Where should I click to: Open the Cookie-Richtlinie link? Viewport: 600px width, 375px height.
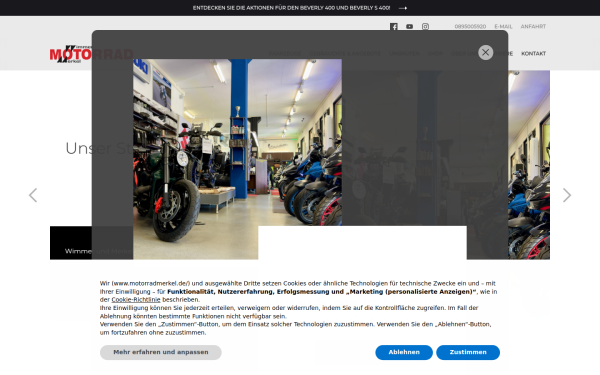point(136,300)
